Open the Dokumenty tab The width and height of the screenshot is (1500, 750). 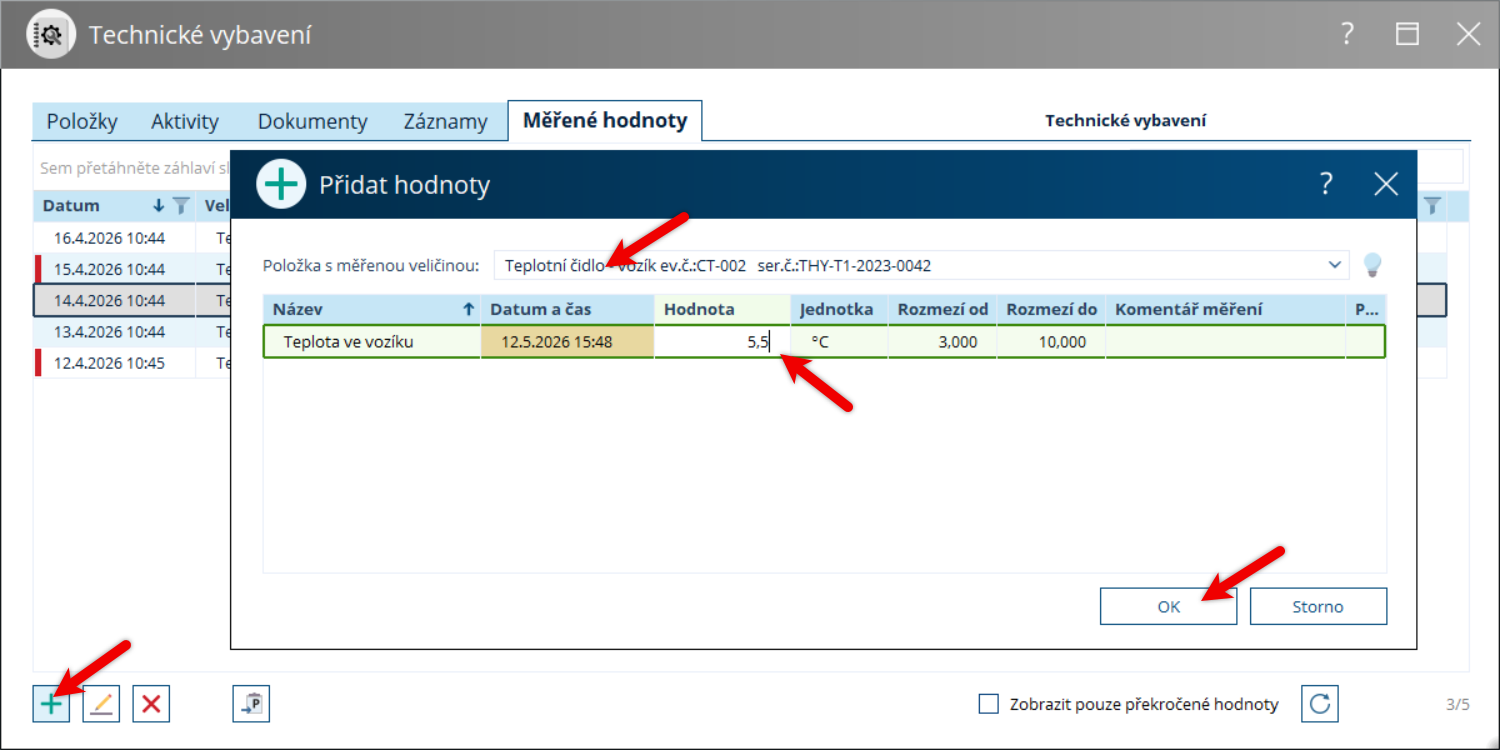pos(312,122)
